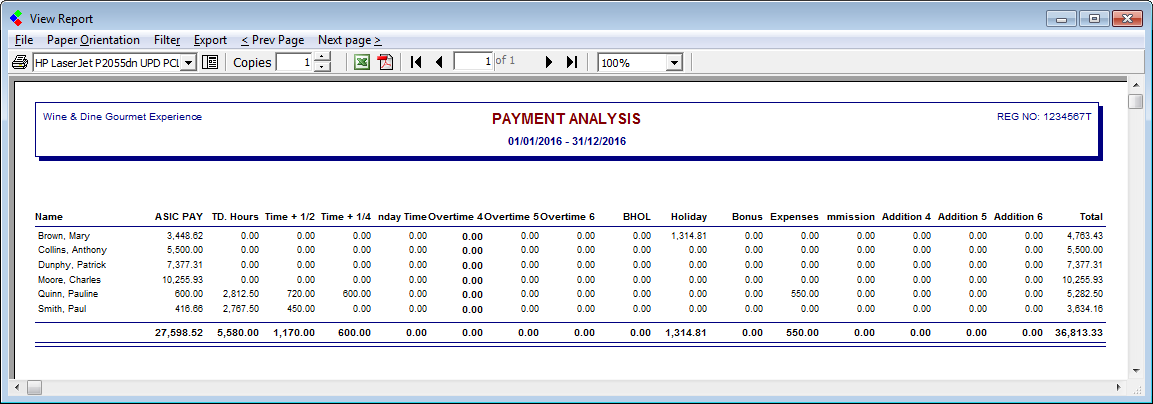1153x404 pixels.
Task: Open printer properties icon beside printer list
Action: click(x=210, y=63)
